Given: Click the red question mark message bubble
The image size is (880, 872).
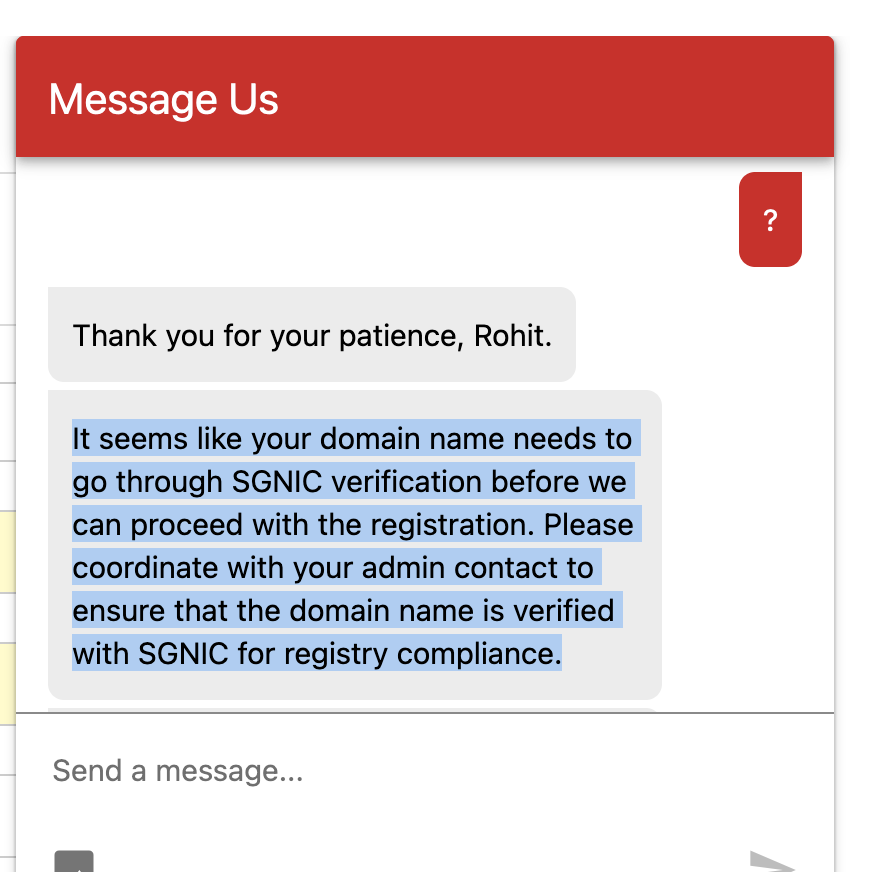Looking at the screenshot, I should (x=770, y=219).
